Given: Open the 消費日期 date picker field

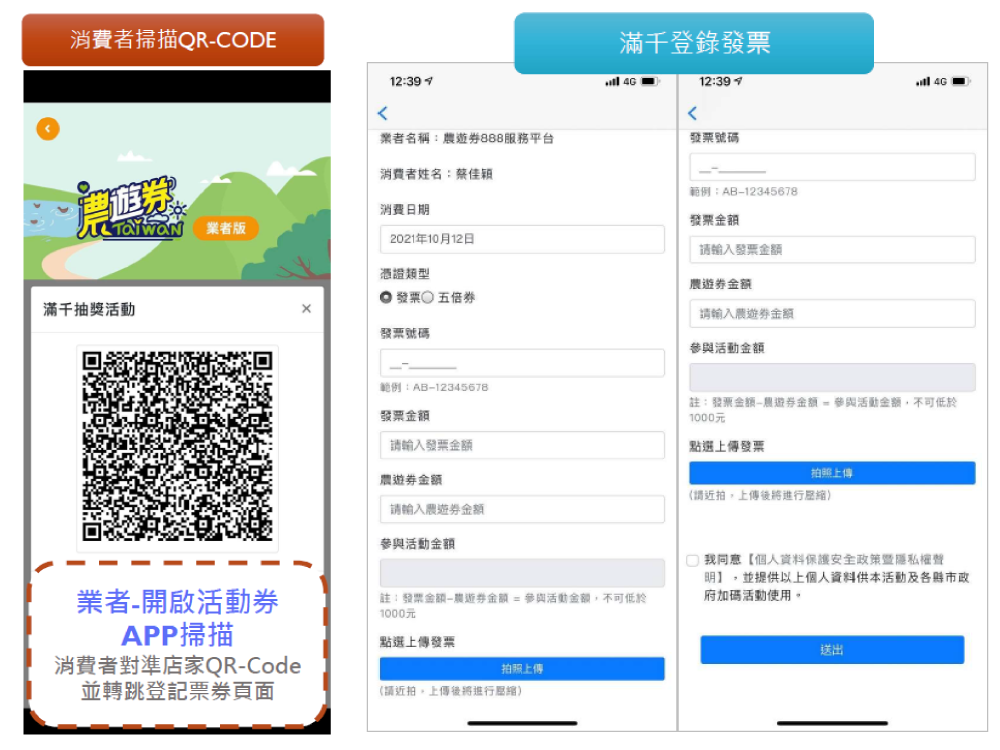Looking at the screenshot, I should click(x=522, y=239).
